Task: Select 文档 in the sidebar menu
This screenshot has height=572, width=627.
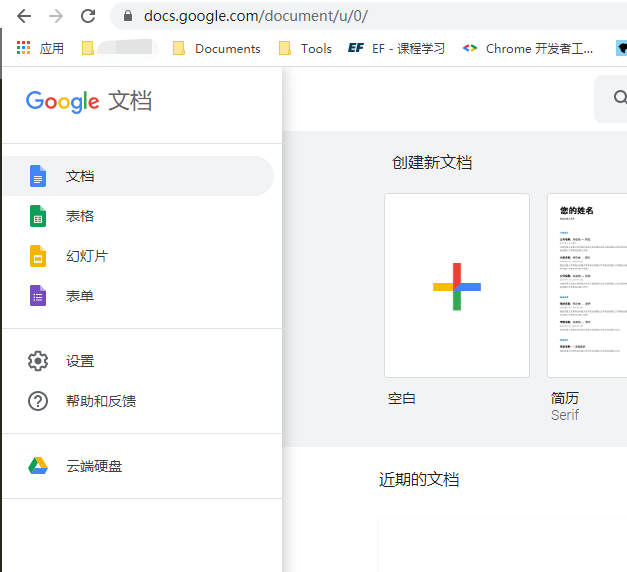Action: [138, 176]
